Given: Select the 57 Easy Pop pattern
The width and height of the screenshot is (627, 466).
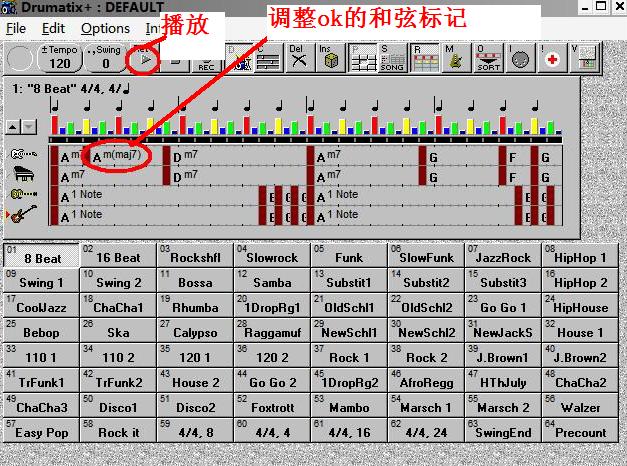Looking at the screenshot, I should pos(42,430).
